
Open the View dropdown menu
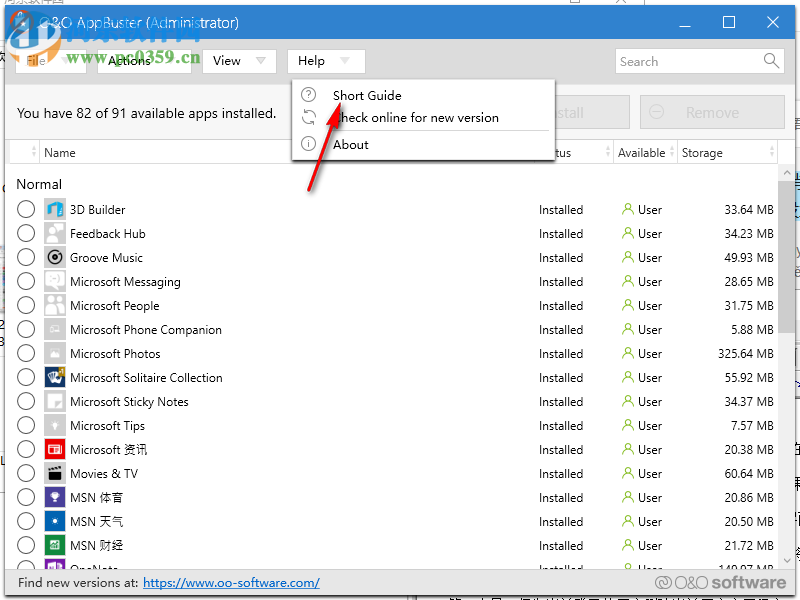pos(239,61)
